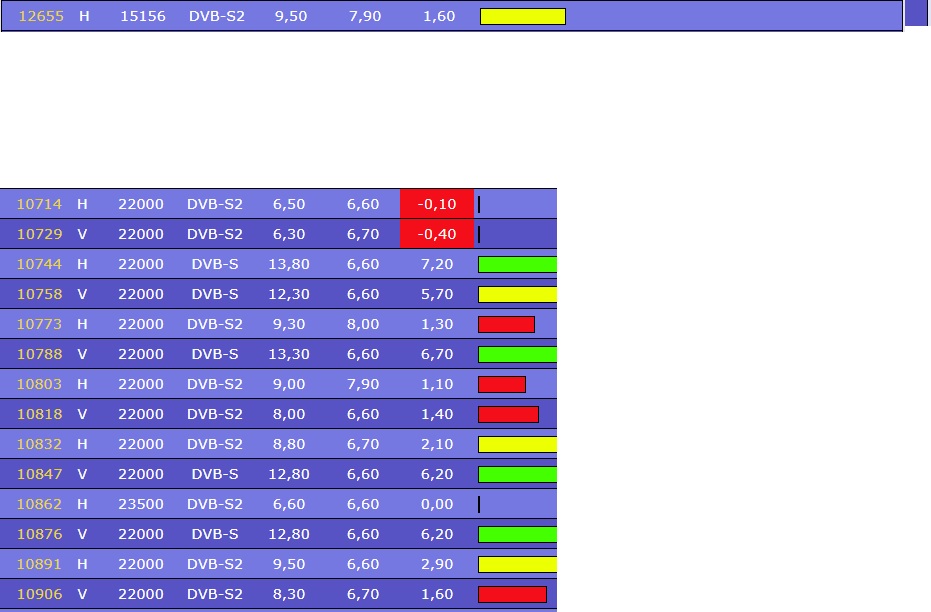Click the red -0,10 margin cell
The height and width of the screenshot is (612, 931).
437,204
